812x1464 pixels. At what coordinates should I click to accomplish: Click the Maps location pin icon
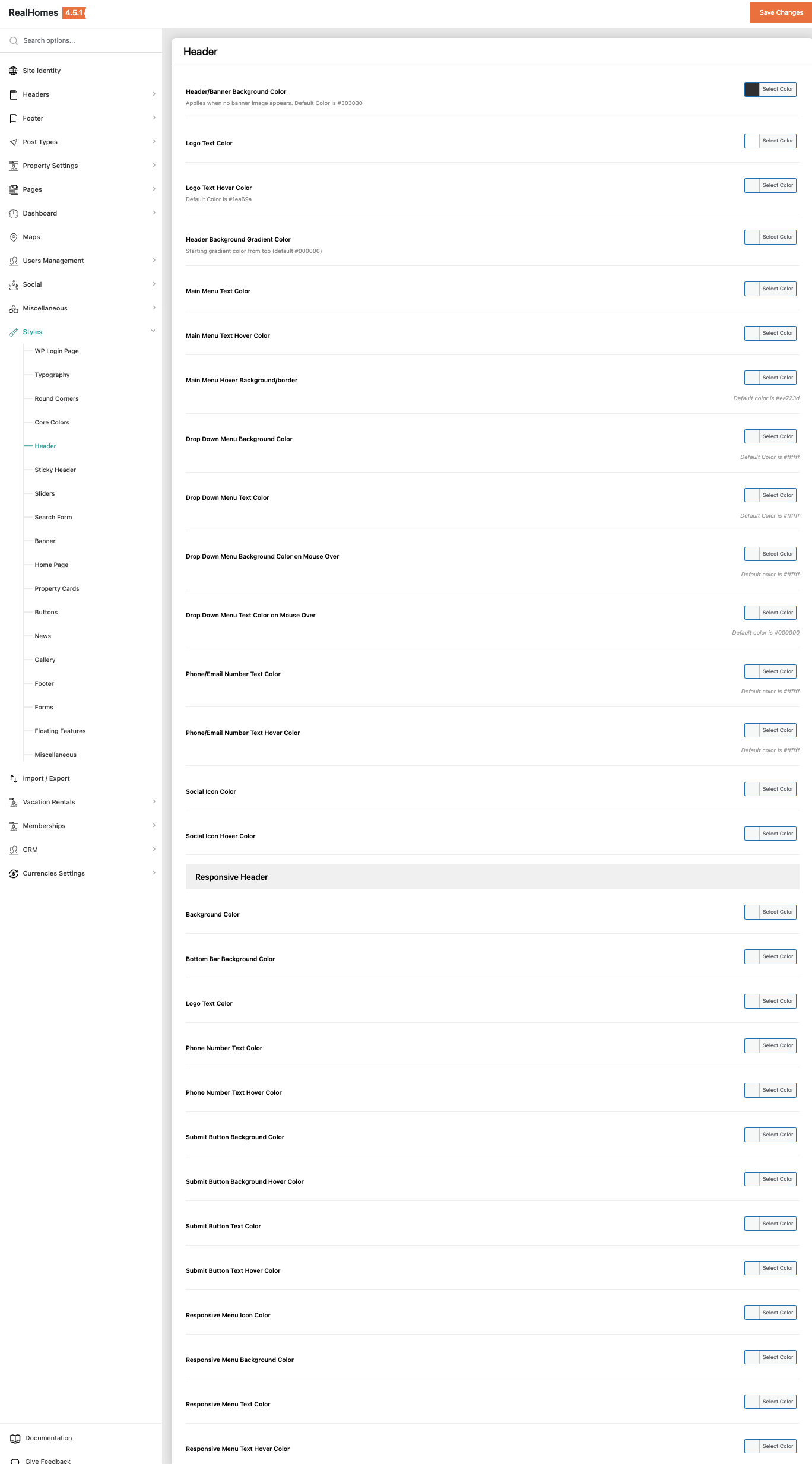click(13, 237)
